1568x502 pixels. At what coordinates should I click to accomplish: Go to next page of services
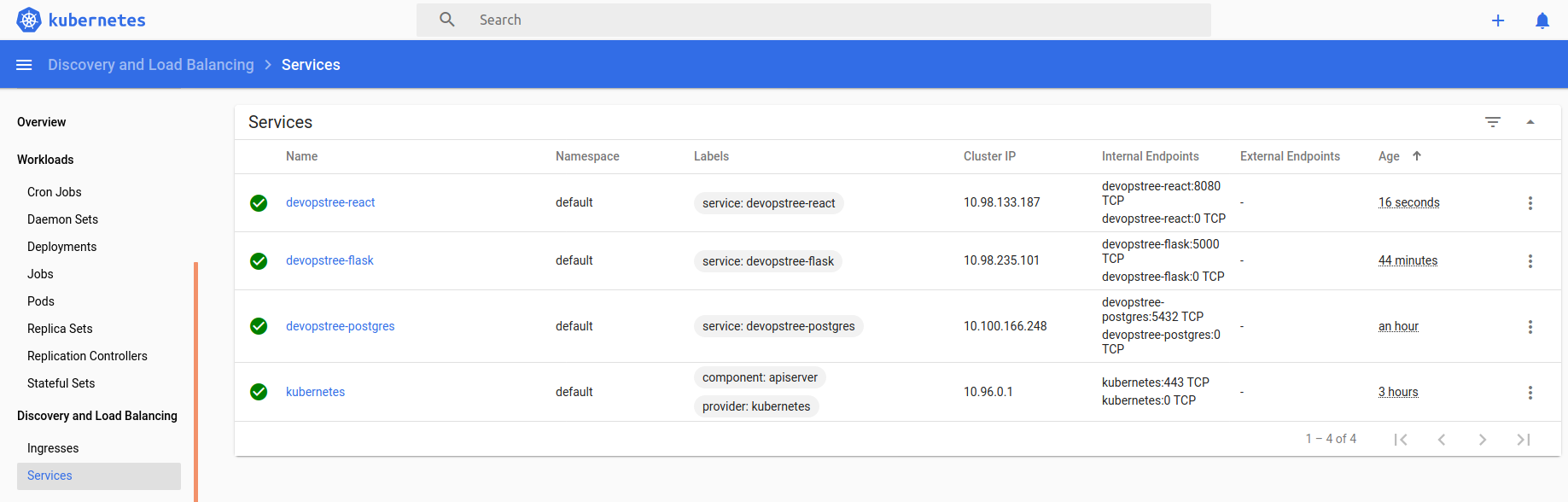coord(1483,440)
